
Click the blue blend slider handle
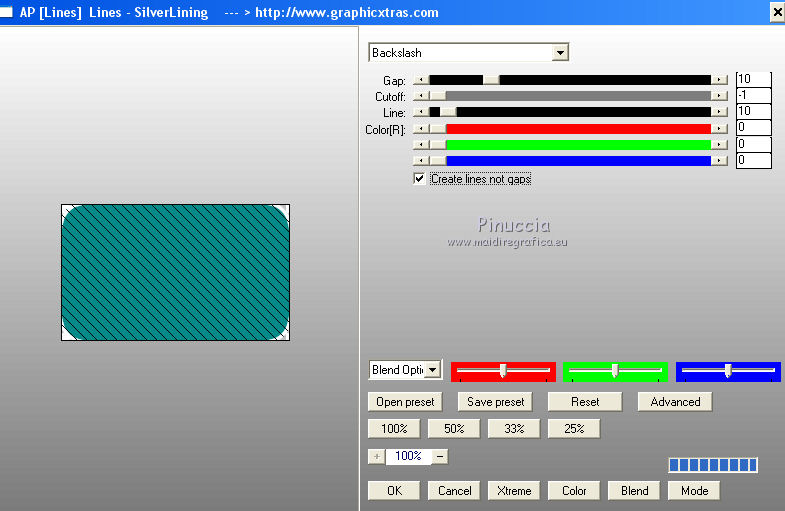coord(728,370)
